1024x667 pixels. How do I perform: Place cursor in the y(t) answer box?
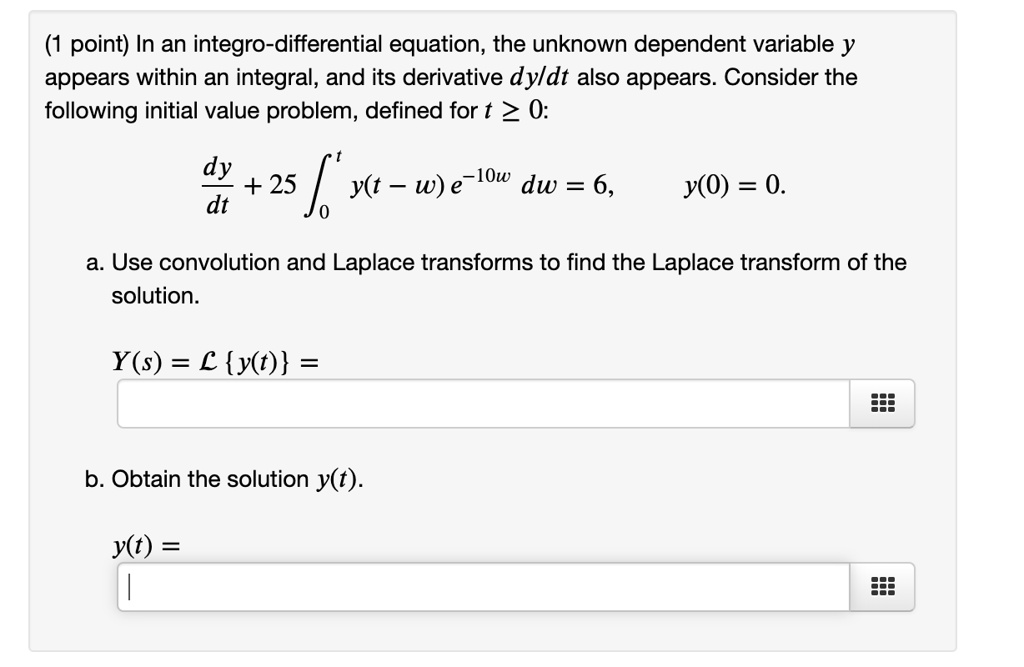pos(480,587)
